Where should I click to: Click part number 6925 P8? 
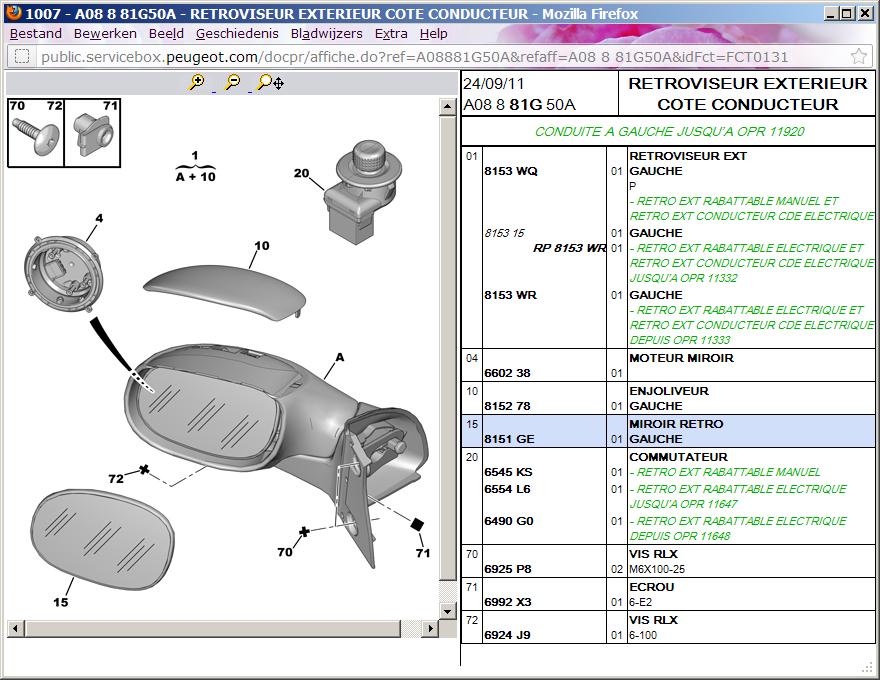[507, 569]
